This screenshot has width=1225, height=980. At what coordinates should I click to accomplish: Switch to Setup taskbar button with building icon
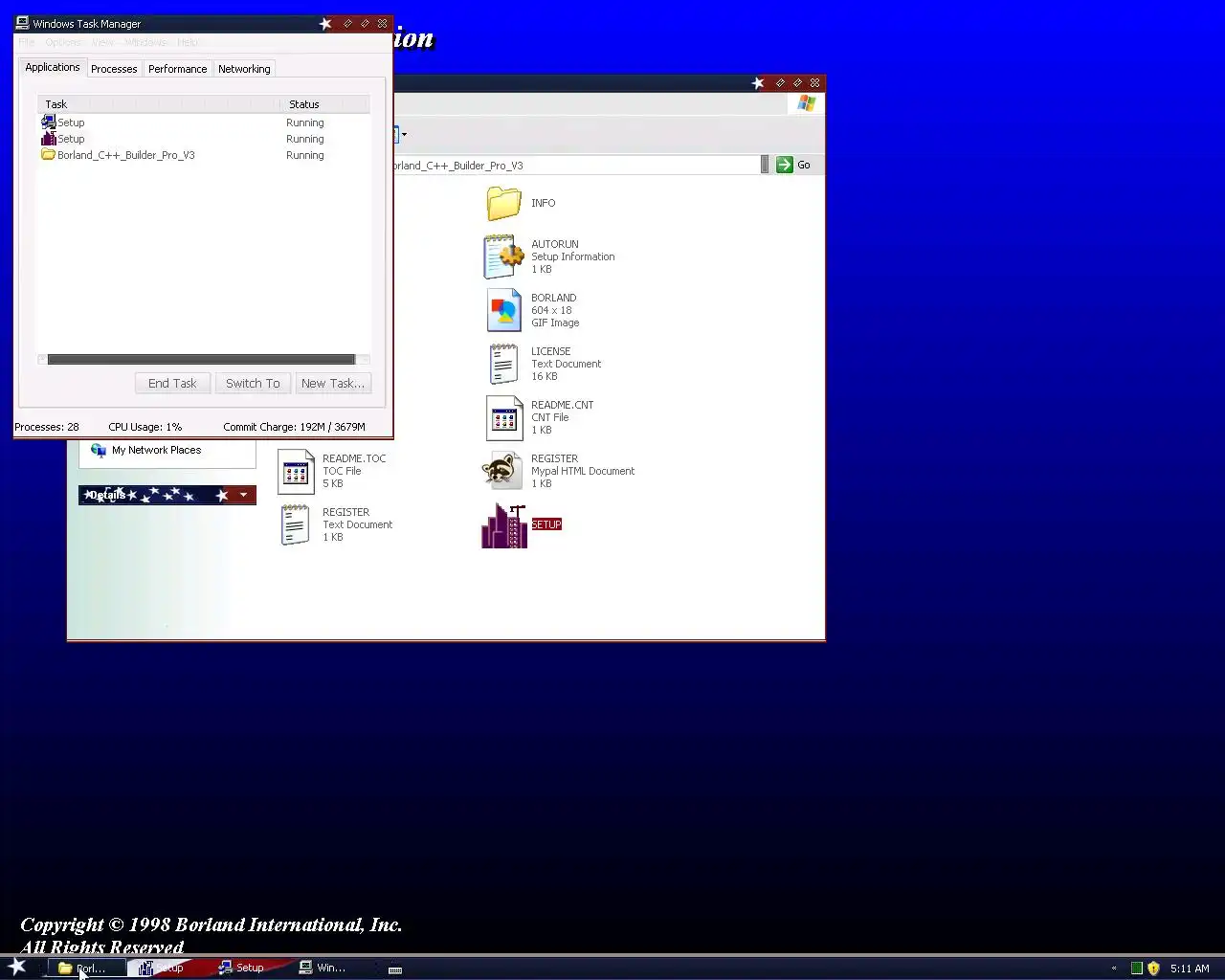(168, 968)
